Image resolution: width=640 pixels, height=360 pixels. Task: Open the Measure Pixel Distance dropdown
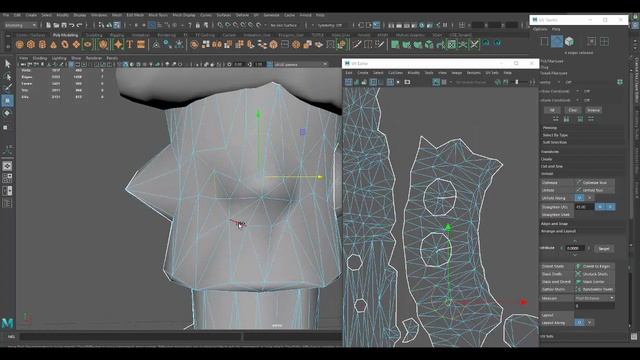point(594,298)
